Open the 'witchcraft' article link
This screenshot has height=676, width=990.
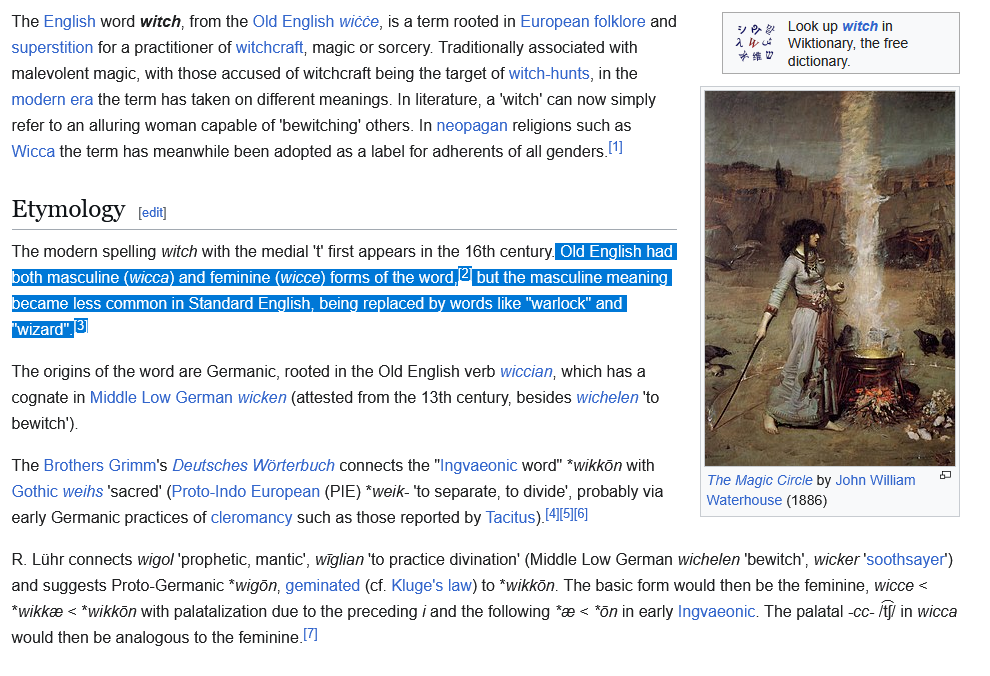(270, 47)
